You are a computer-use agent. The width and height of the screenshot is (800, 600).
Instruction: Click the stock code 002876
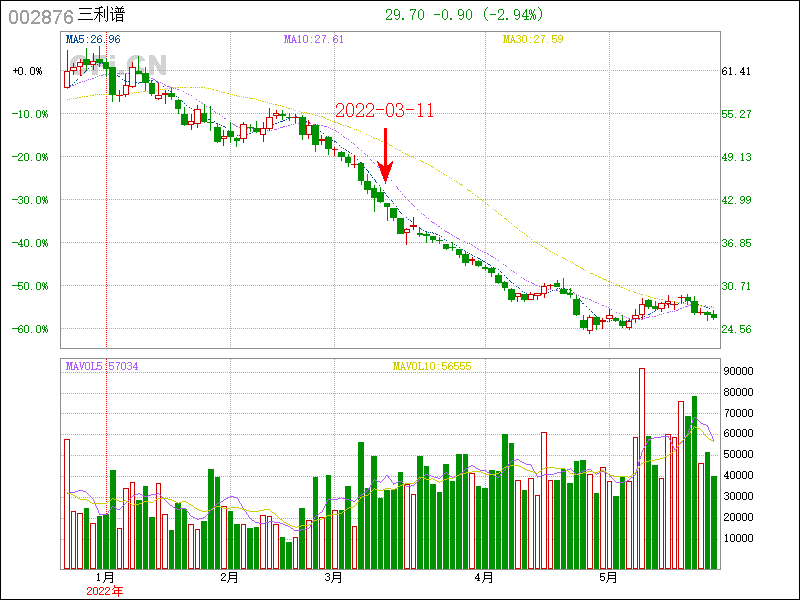[x=39, y=15]
